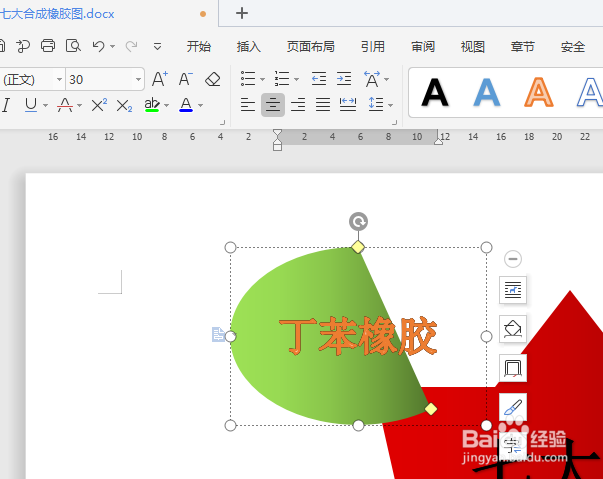Open the shape outline icon
The width and height of the screenshot is (603, 479).
[x=513, y=368]
